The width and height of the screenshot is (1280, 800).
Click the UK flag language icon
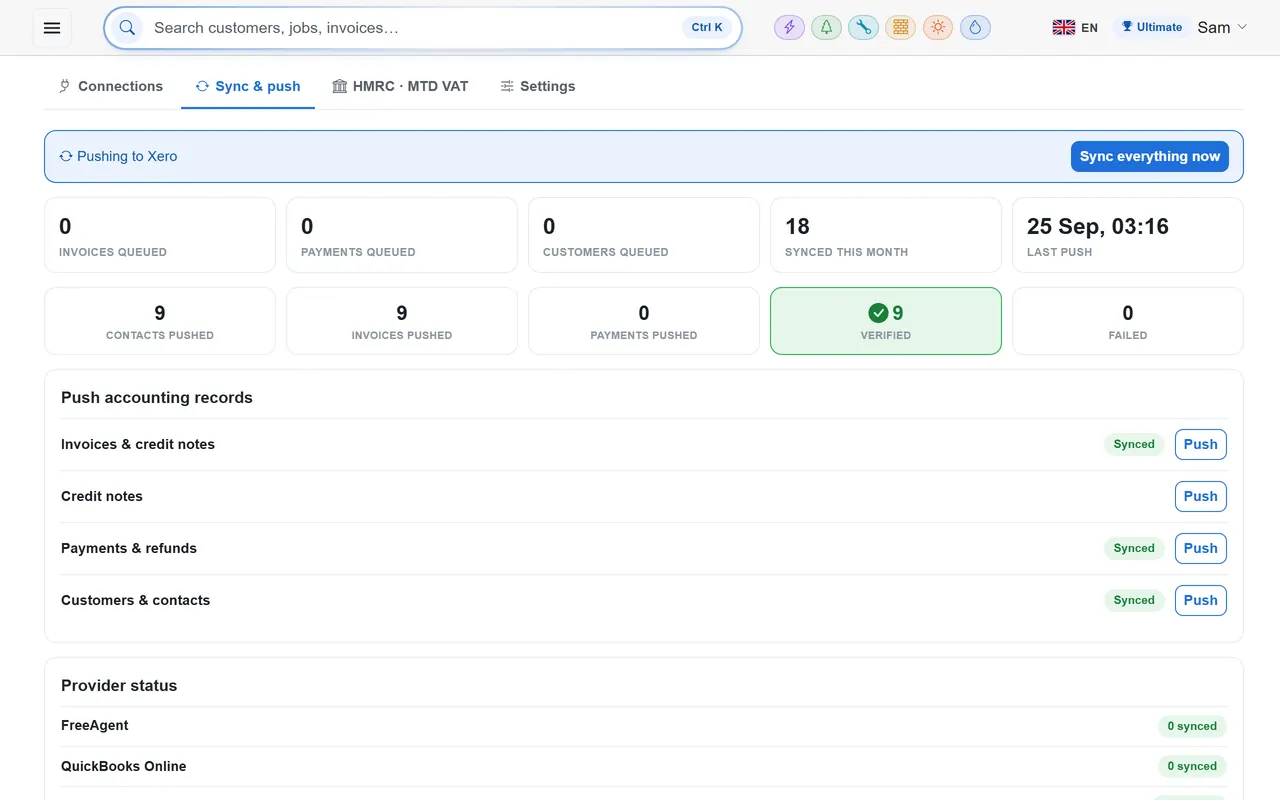click(x=1063, y=28)
